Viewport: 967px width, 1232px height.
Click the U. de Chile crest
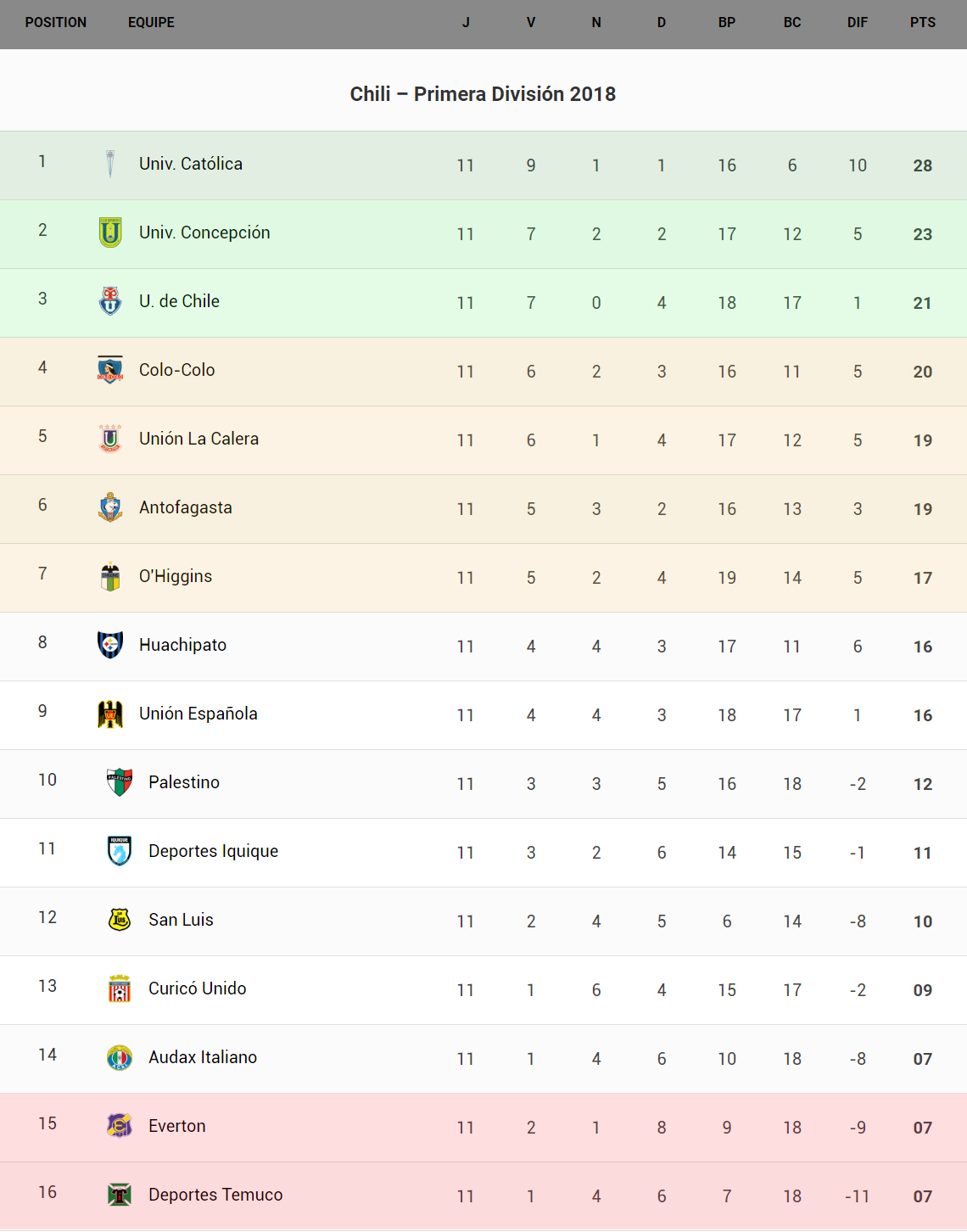110,301
